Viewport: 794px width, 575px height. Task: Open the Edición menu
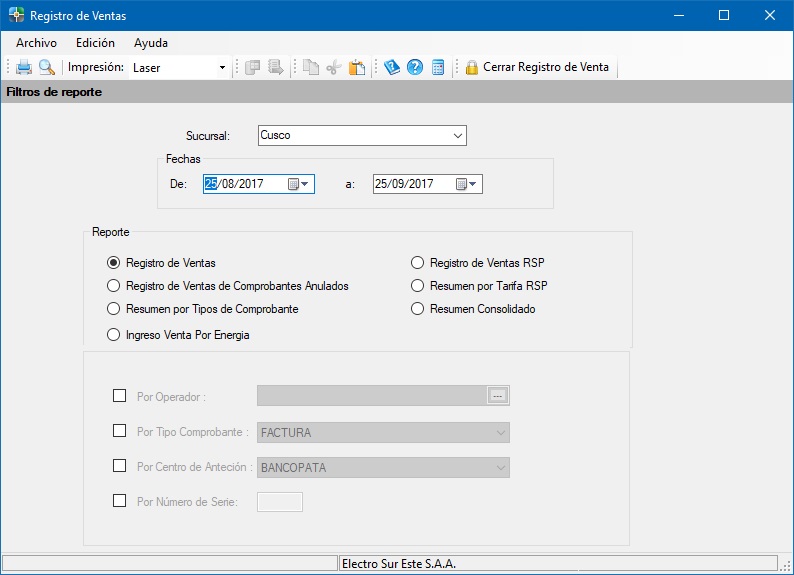coord(95,43)
